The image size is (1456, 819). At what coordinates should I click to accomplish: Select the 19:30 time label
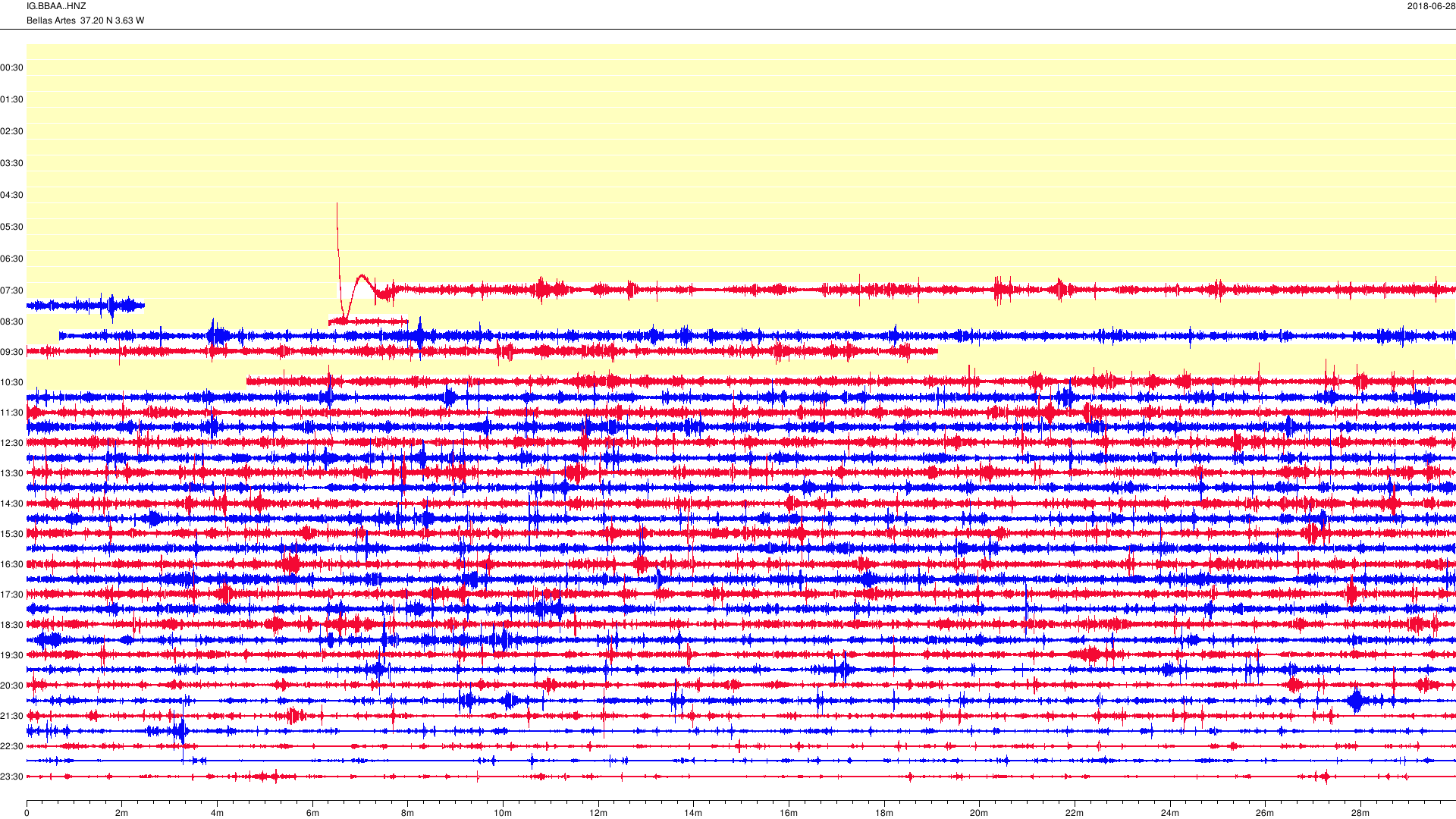click(11, 655)
